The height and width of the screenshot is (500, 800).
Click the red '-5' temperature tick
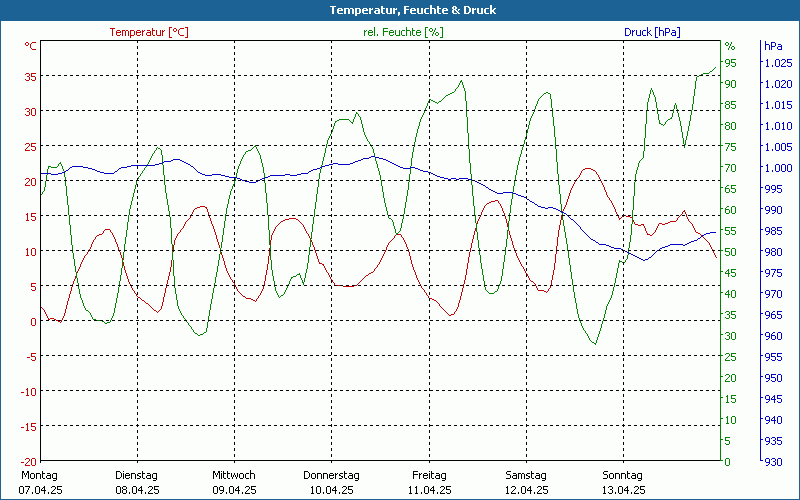point(32,357)
